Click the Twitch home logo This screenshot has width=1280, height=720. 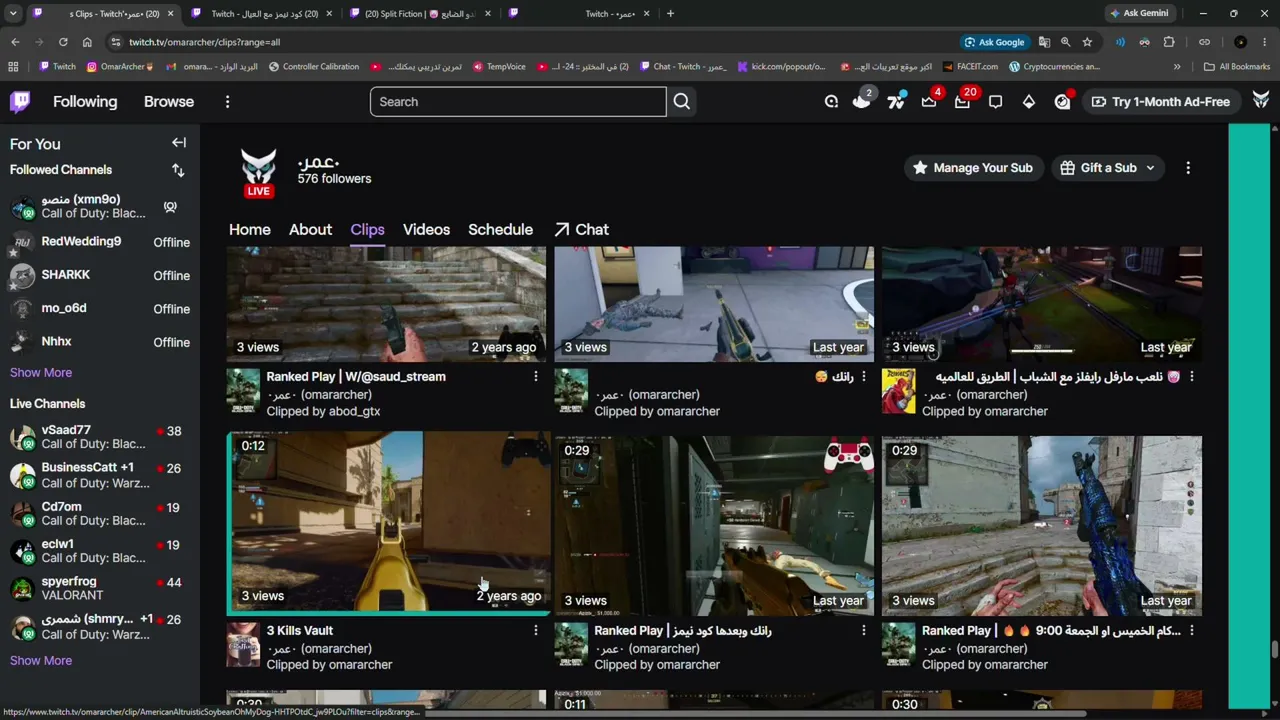tap(20, 101)
